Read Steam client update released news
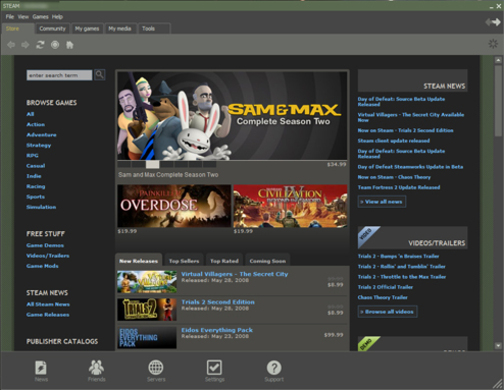Screen dimensions: 504x390 (x=394, y=141)
